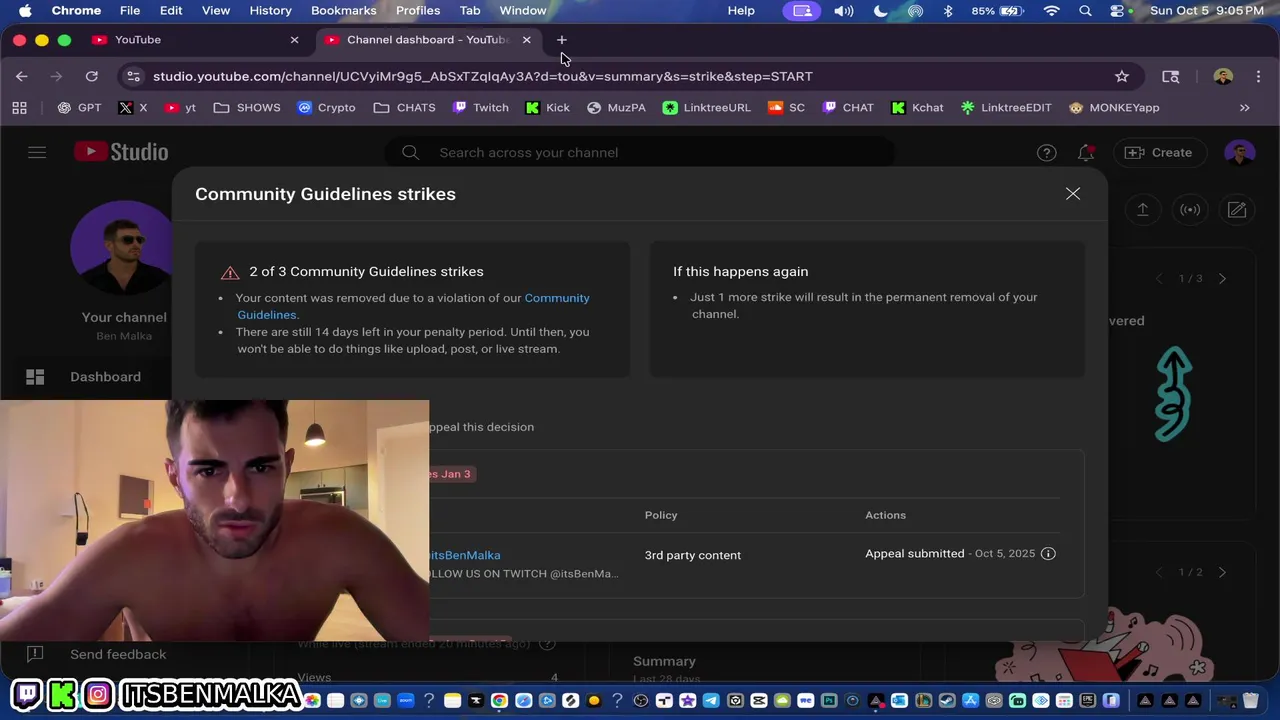Open Spotlight search in menu bar
This screenshot has width=1280, height=720.
tap(1085, 11)
